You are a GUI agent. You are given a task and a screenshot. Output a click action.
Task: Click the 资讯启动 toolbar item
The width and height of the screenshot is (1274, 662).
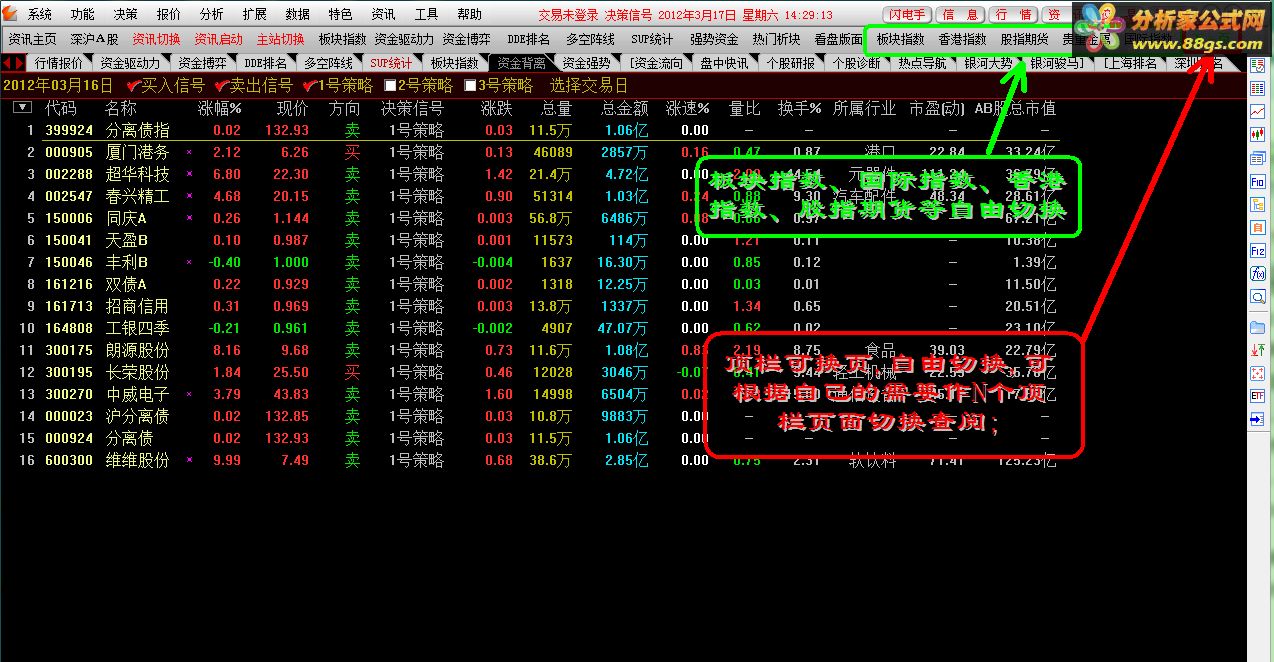pos(219,39)
